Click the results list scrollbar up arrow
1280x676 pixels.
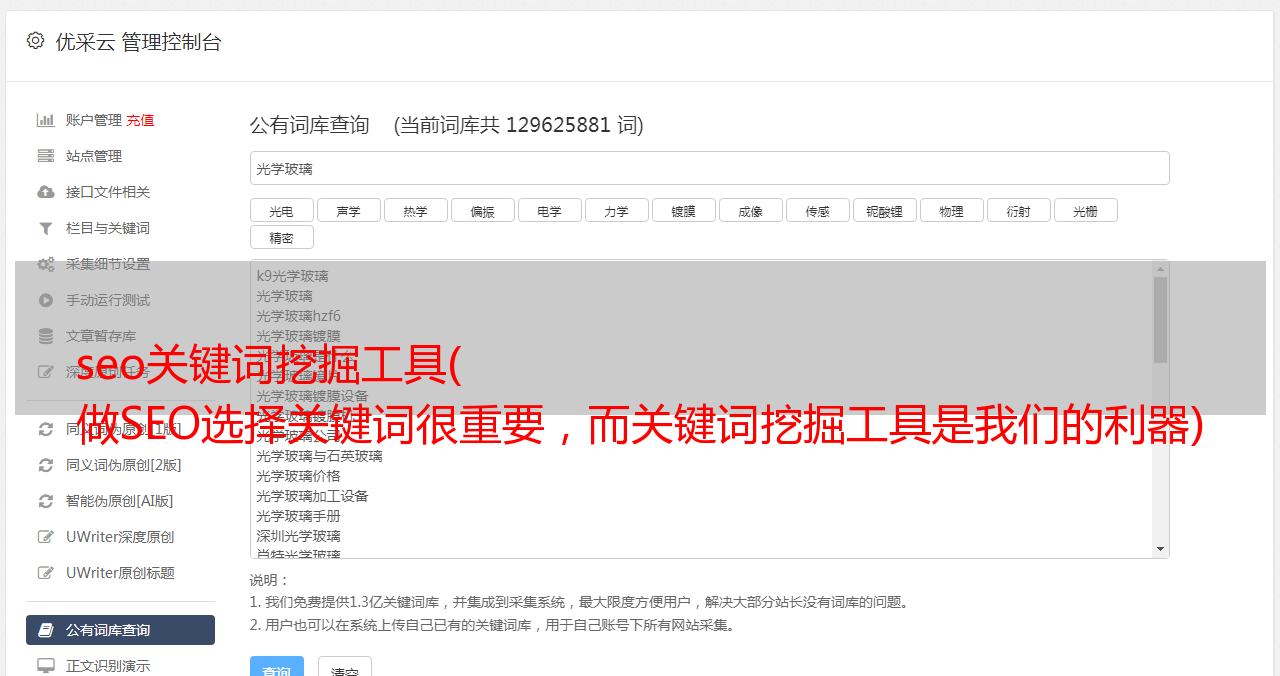1160,269
